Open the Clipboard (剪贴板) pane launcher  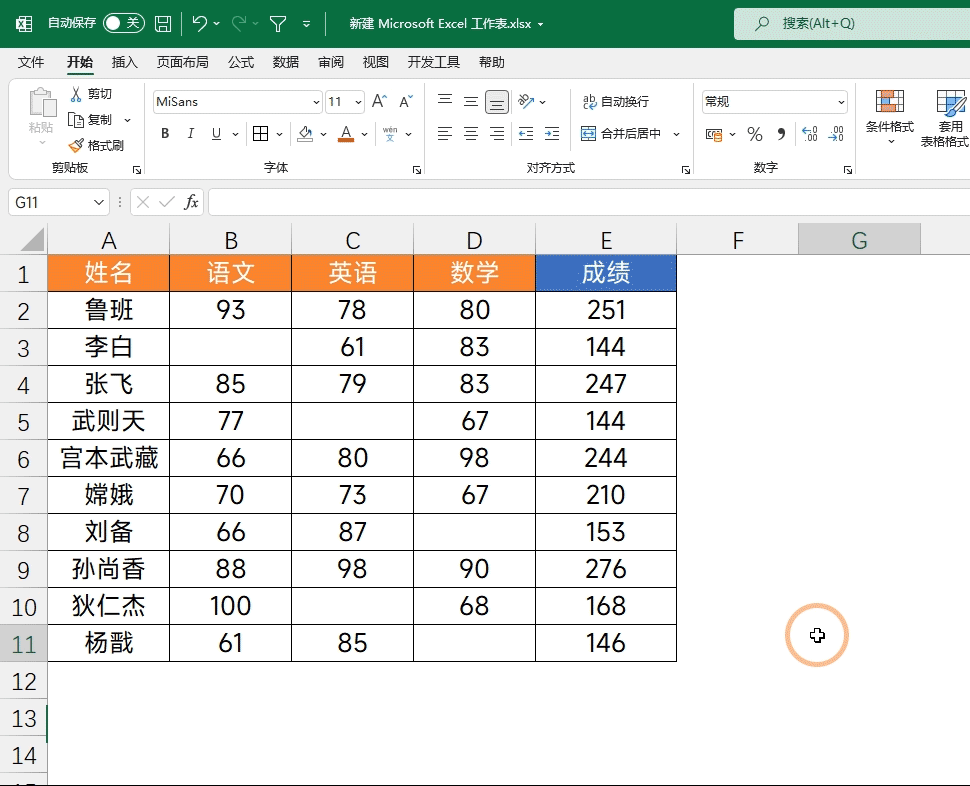(x=137, y=170)
